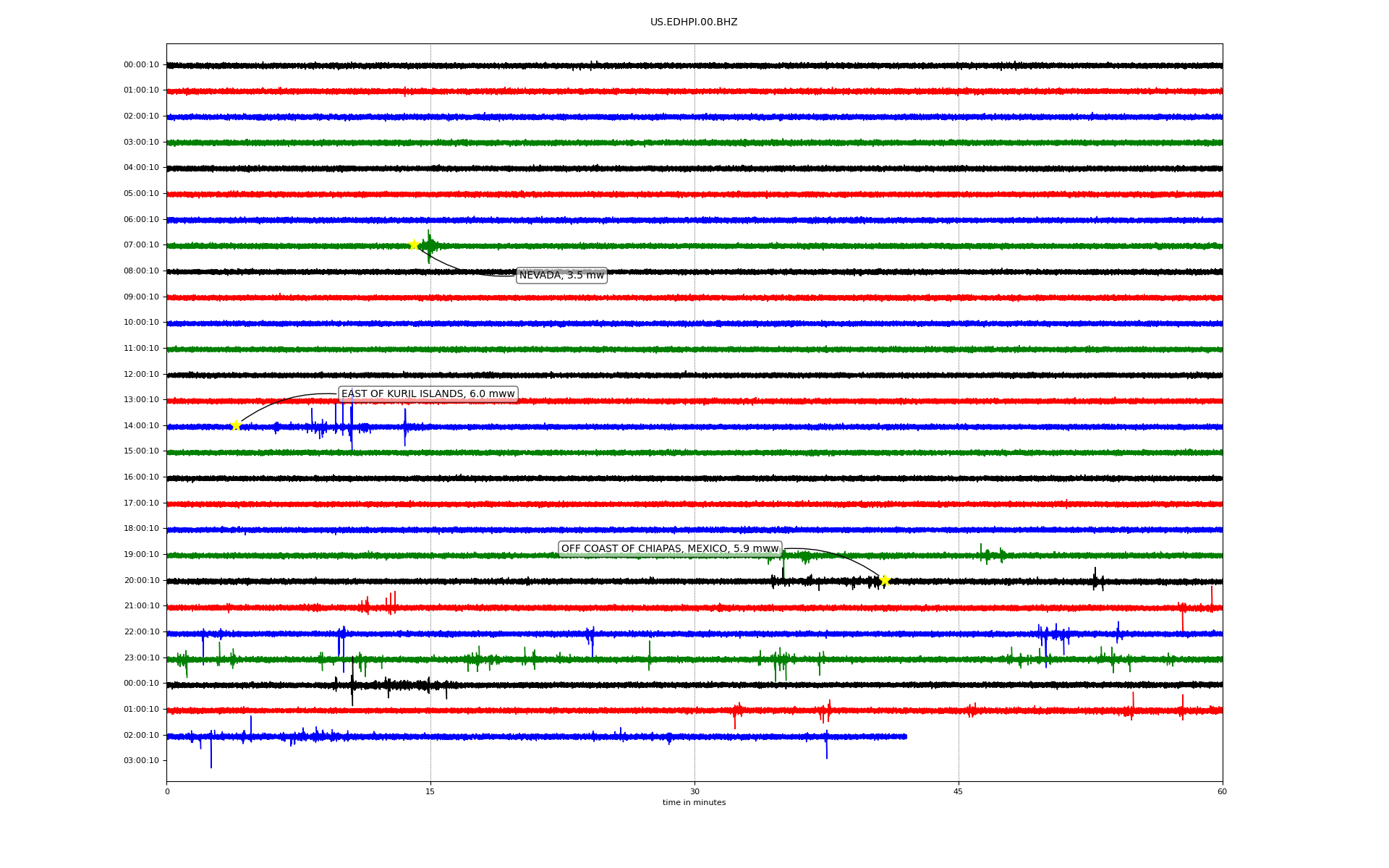Image resolution: width=1389 pixels, height=868 pixels.
Task: Click the first 03:00:10 row label near top
Action: 141,142
